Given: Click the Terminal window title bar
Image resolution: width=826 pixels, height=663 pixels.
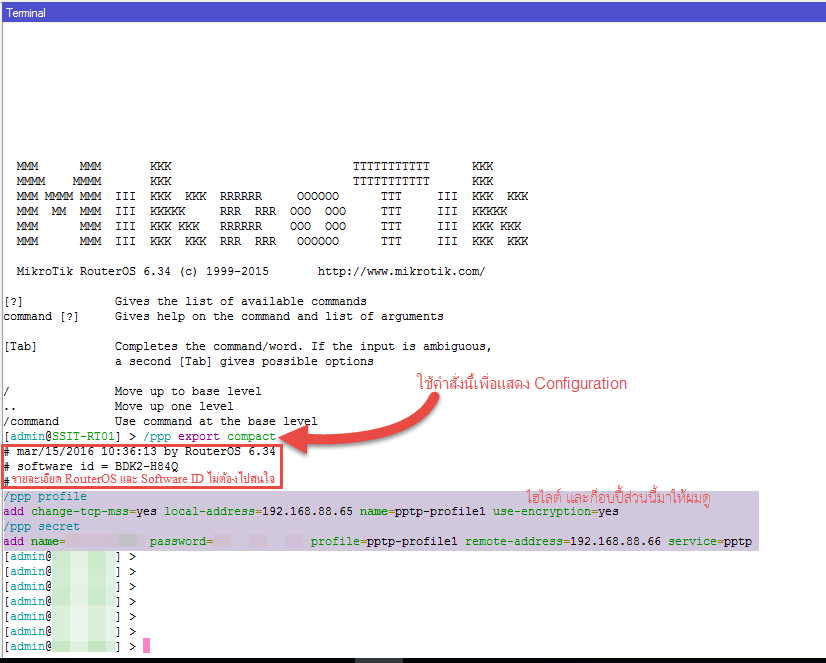Looking at the screenshot, I should click(414, 12).
